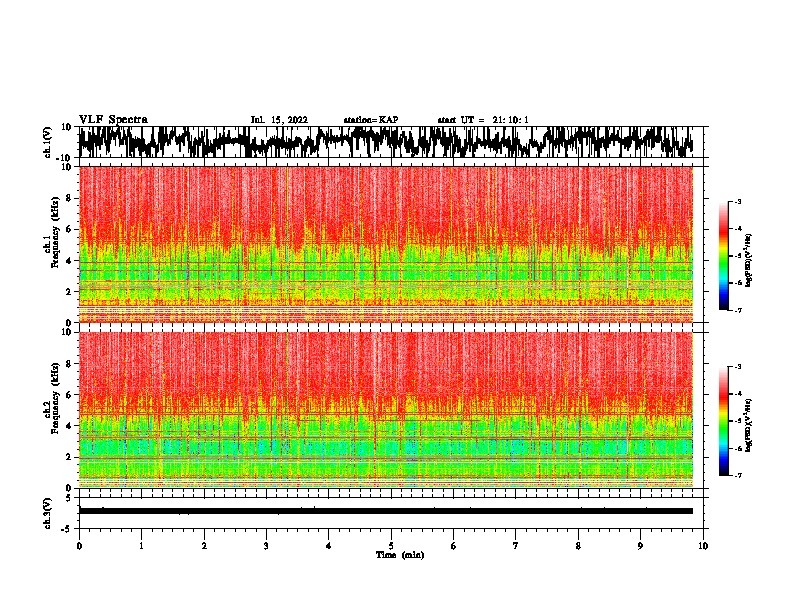The image size is (792, 612).
Task: Click tick label "0" on the Time axis
Action: click(79, 546)
